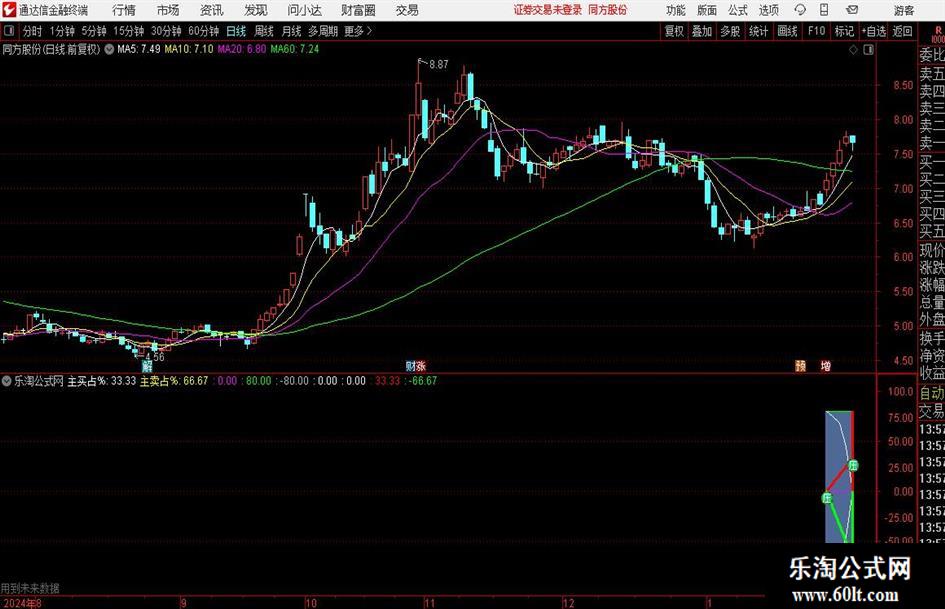Click the 返回 button
The width and height of the screenshot is (945, 609).
[x=903, y=31]
